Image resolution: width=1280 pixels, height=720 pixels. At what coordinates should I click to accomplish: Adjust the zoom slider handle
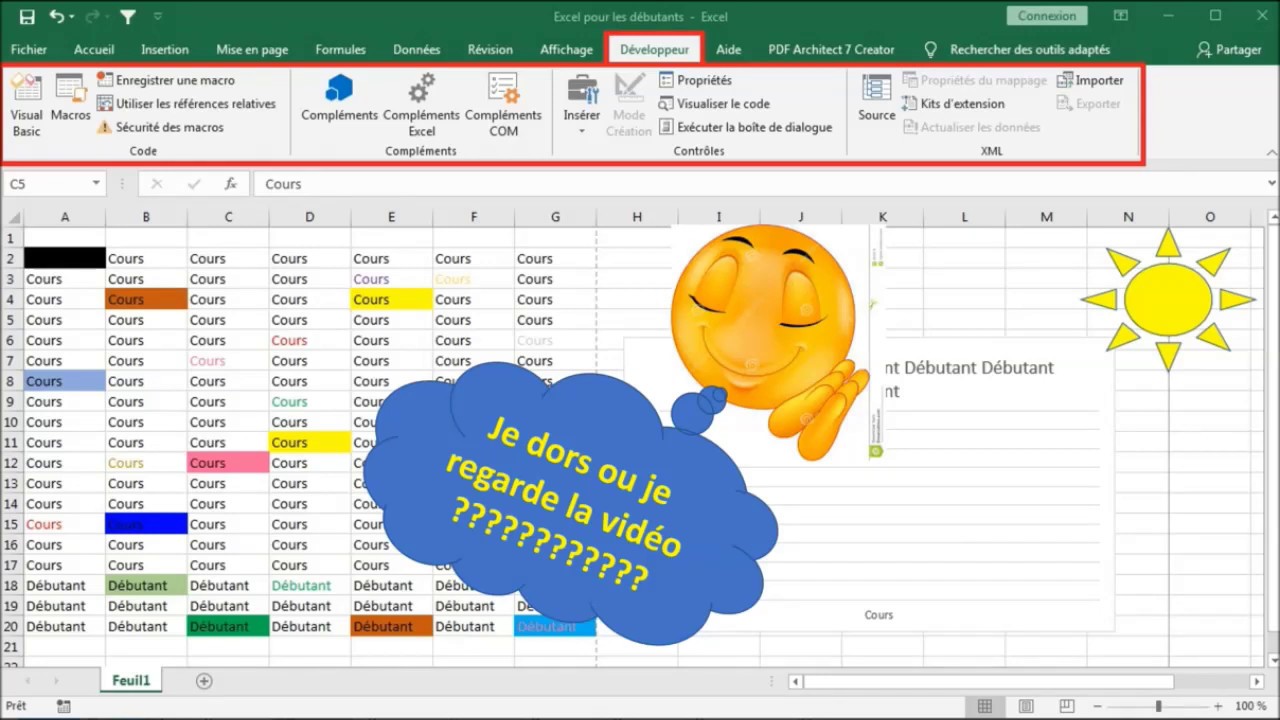click(x=1159, y=706)
